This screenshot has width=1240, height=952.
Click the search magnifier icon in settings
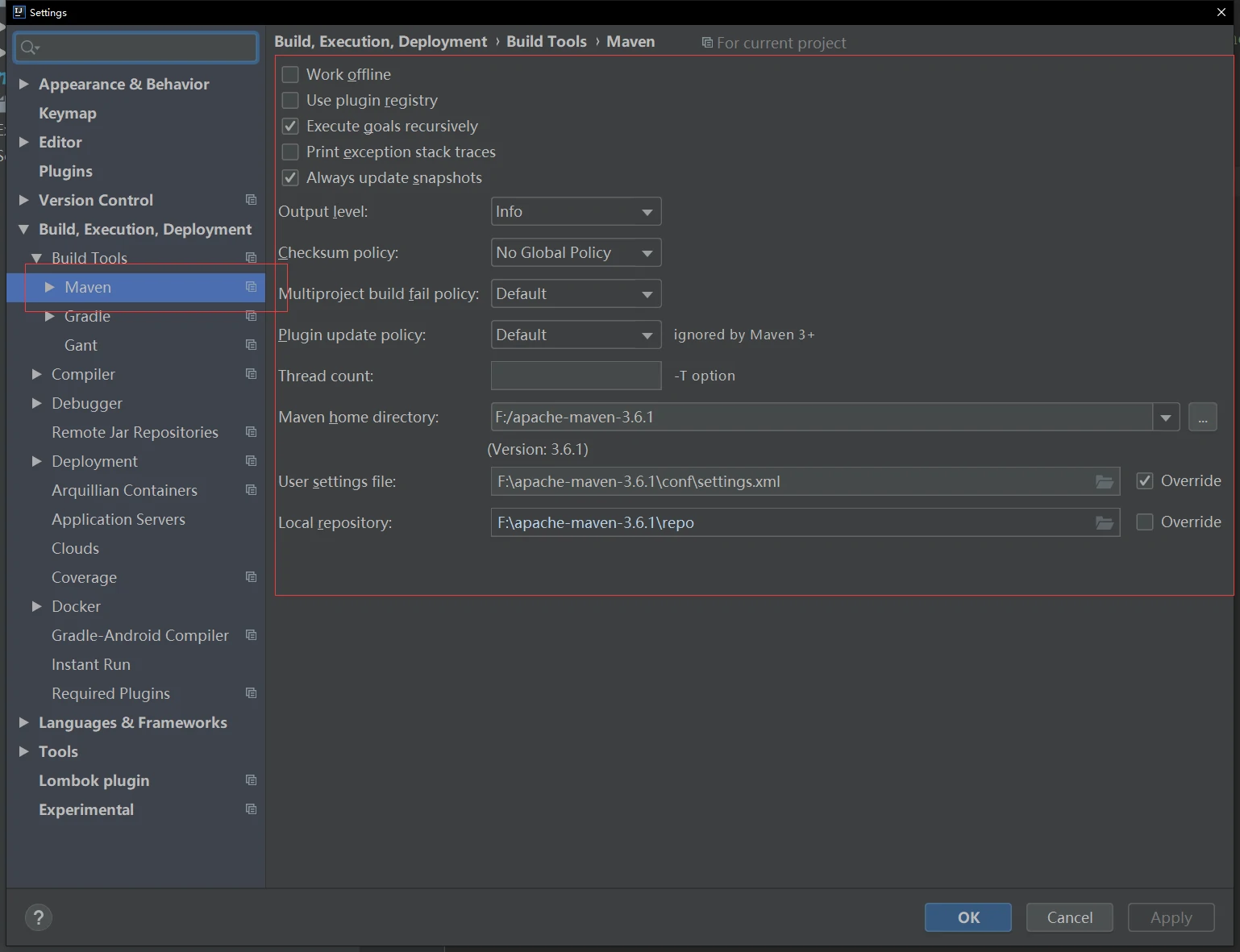pyautogui.click(x=29, y=48)
